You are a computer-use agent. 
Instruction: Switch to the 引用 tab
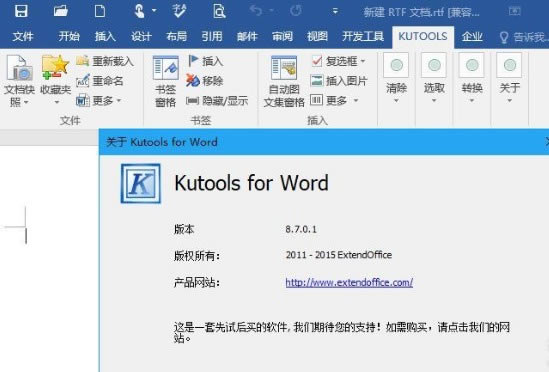click(212, 36)
